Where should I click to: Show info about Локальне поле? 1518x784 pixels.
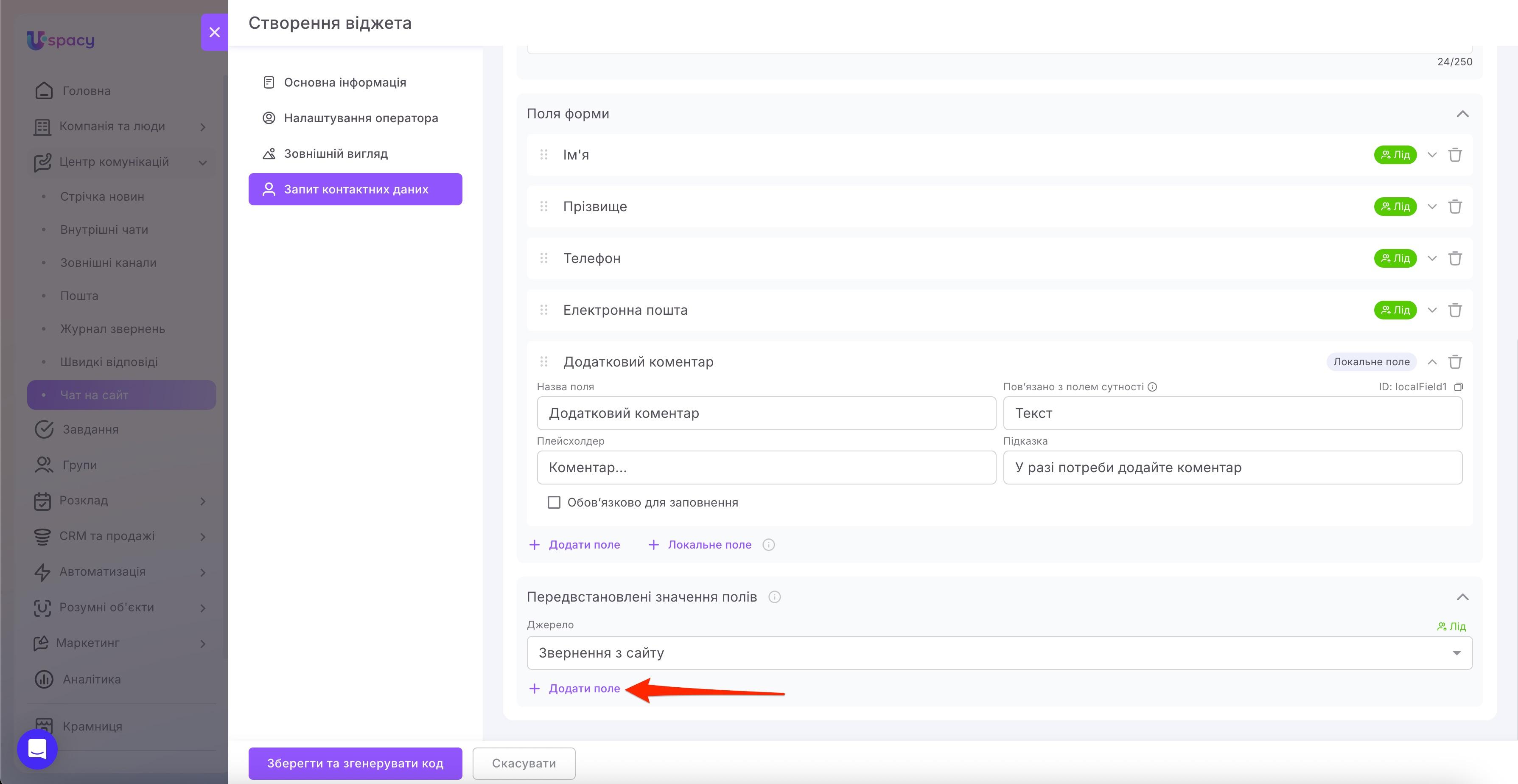(x=768, y=545)
